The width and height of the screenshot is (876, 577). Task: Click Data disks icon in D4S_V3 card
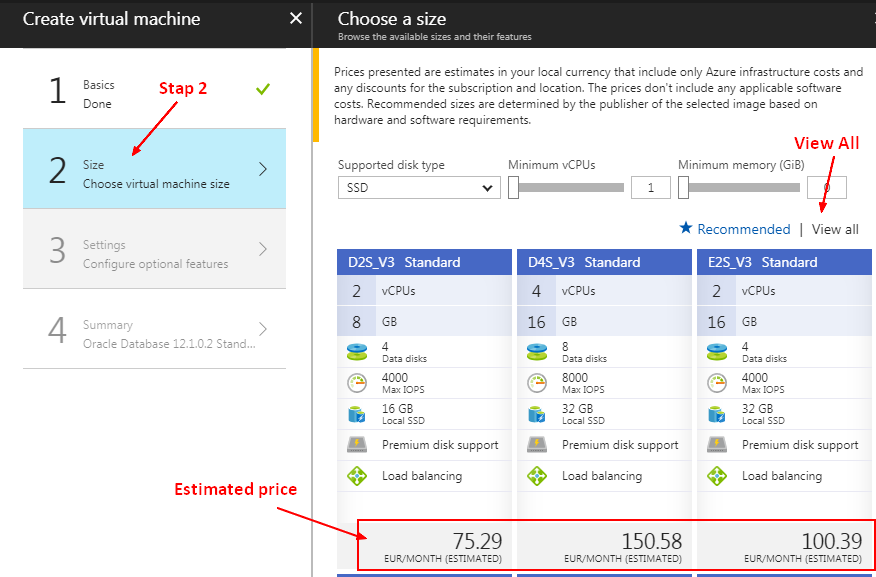(x=537, y=352)
